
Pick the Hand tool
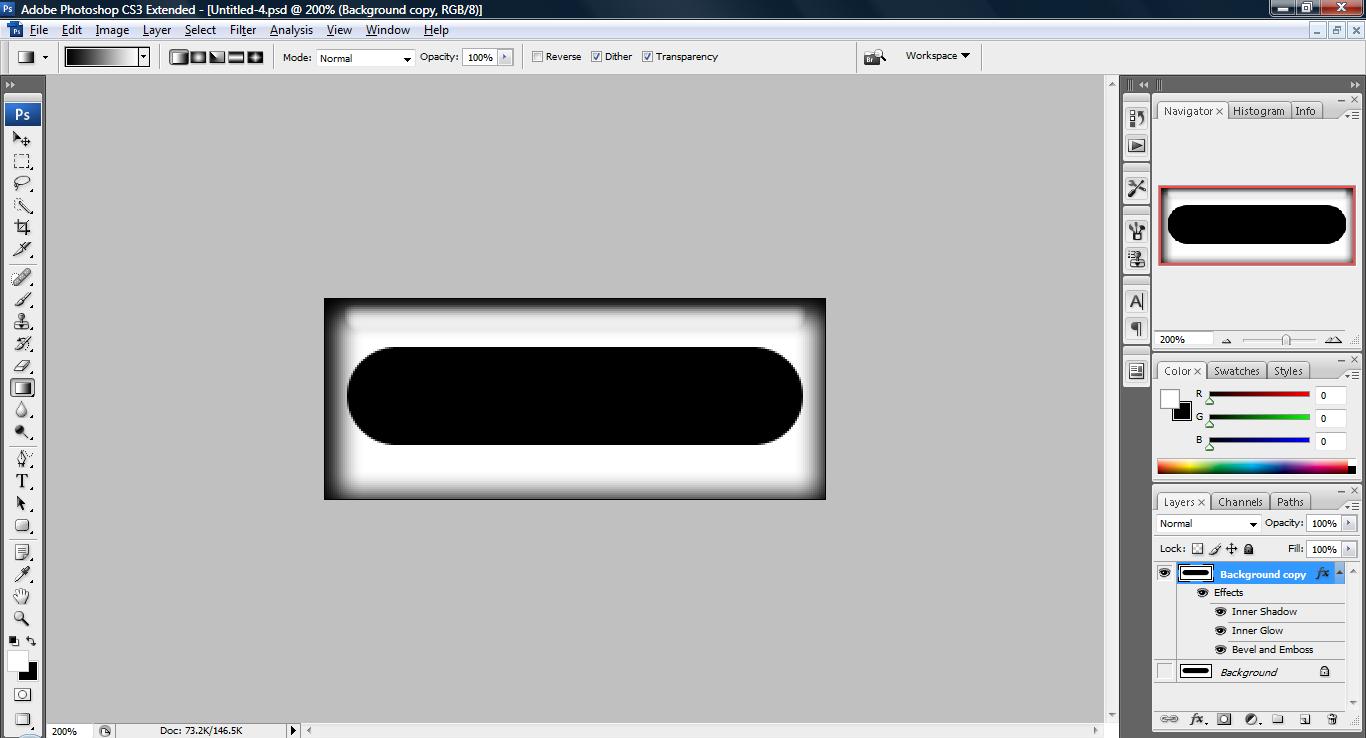point(22,596)
